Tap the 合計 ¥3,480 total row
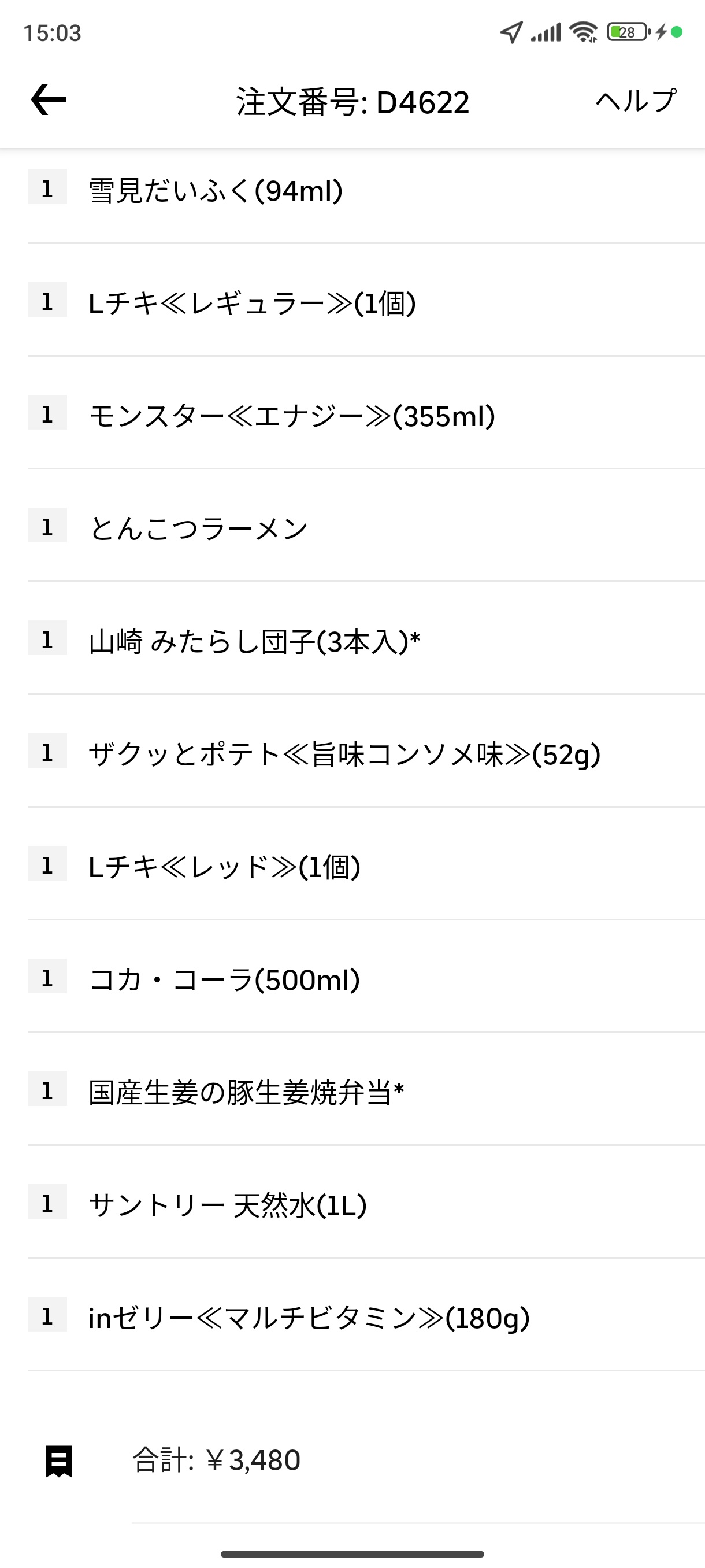Screen dimensions: 705x1568 [366, 1460]
